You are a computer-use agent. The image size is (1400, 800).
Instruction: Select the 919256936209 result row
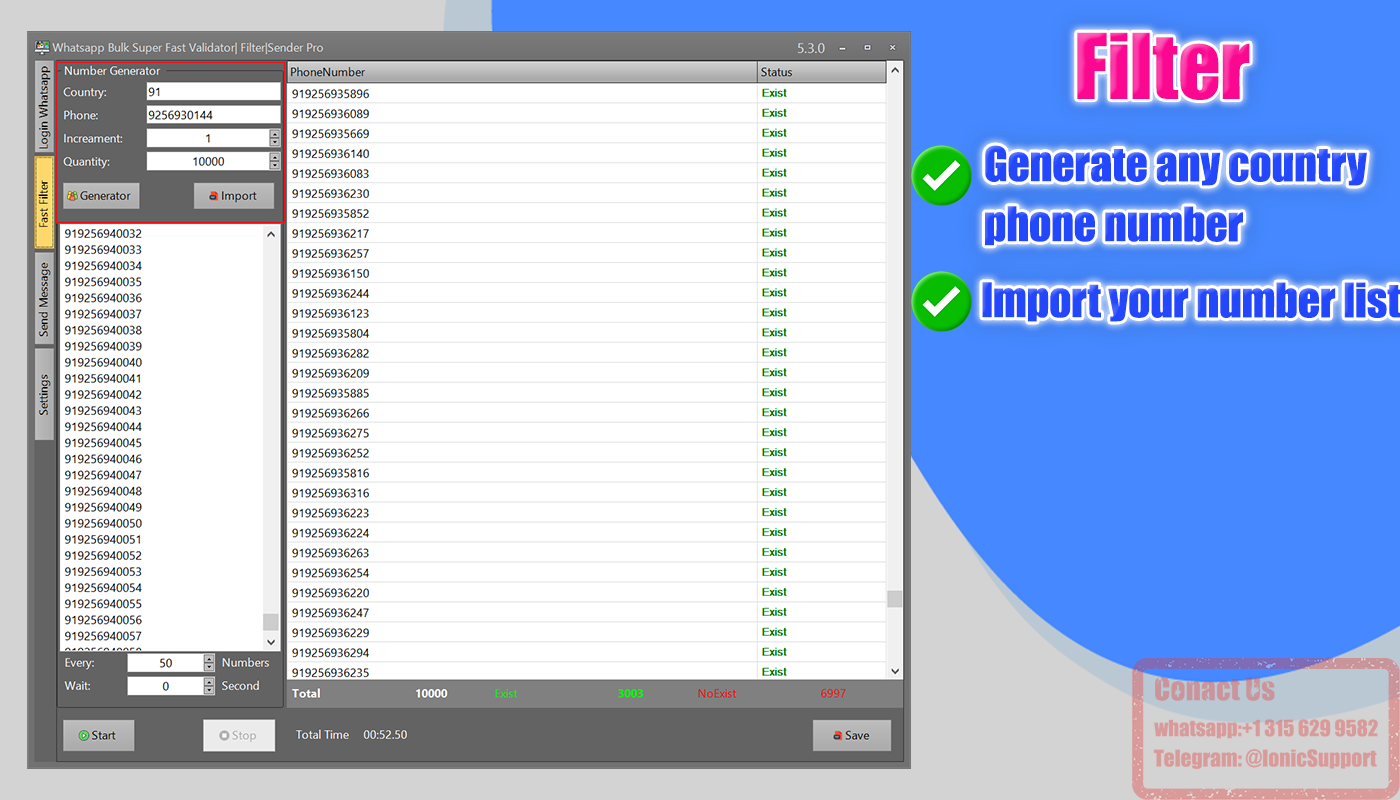click(x=586, y=373)
